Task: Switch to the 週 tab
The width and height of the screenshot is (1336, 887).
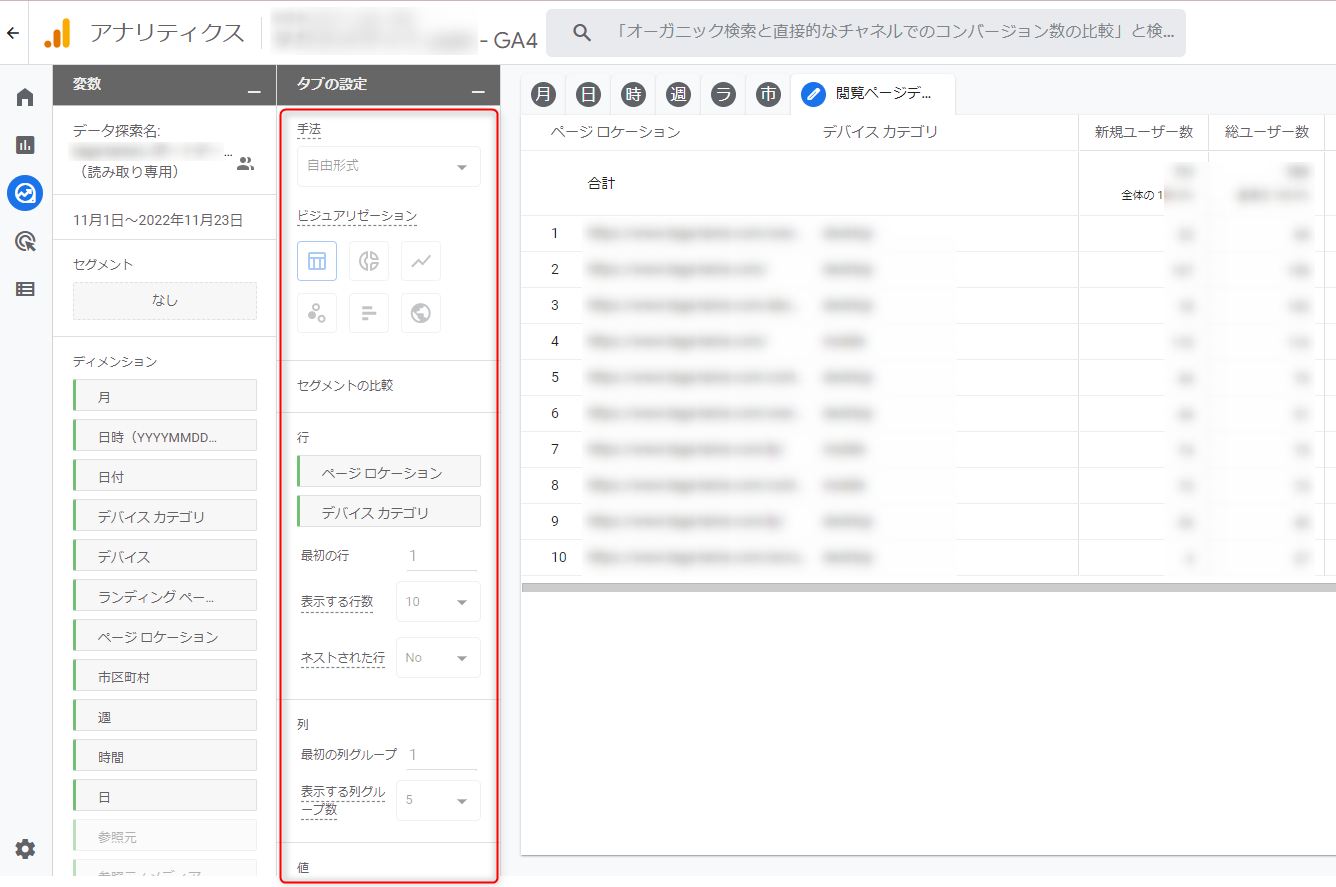Action: (678, 94)
